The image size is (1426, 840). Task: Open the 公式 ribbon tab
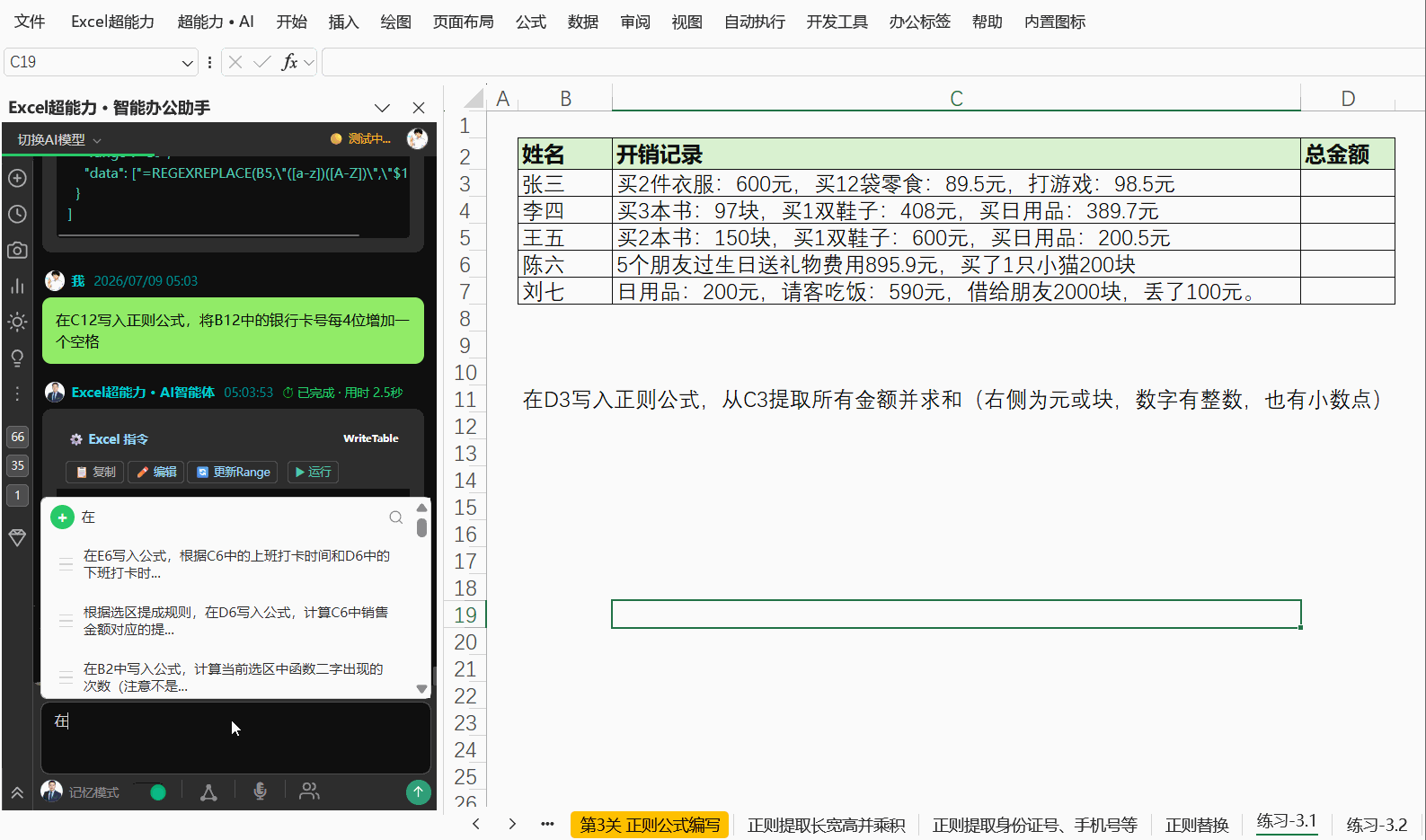pos(531,22)
